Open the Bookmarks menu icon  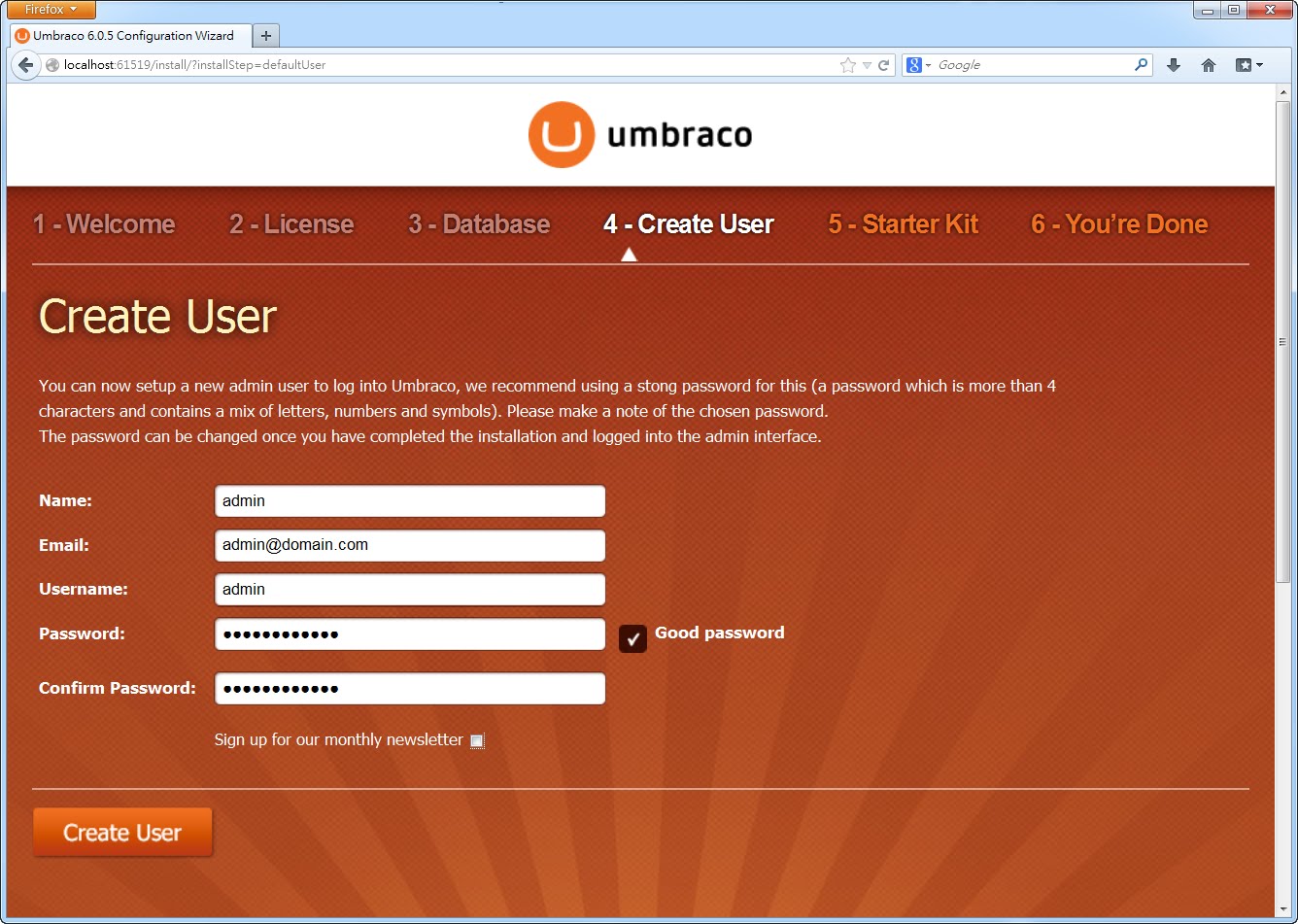[x=1248, y=65]
